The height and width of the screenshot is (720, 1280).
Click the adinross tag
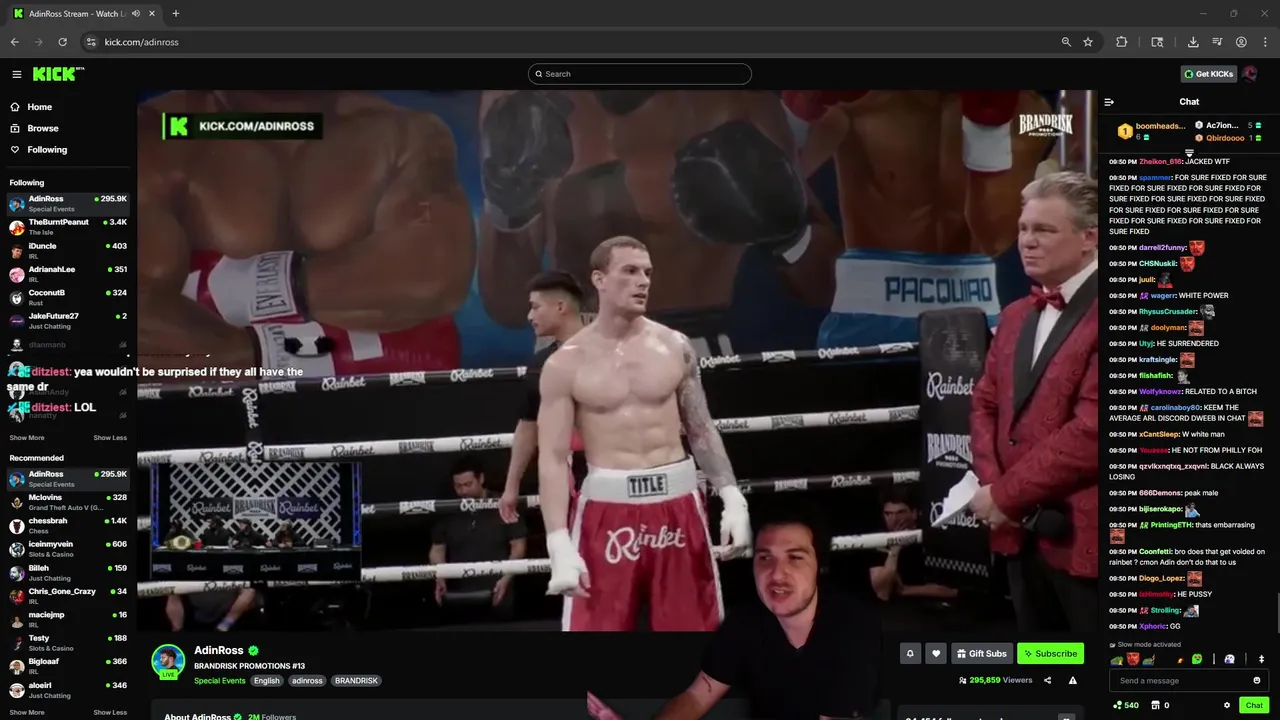pos(307,681)
